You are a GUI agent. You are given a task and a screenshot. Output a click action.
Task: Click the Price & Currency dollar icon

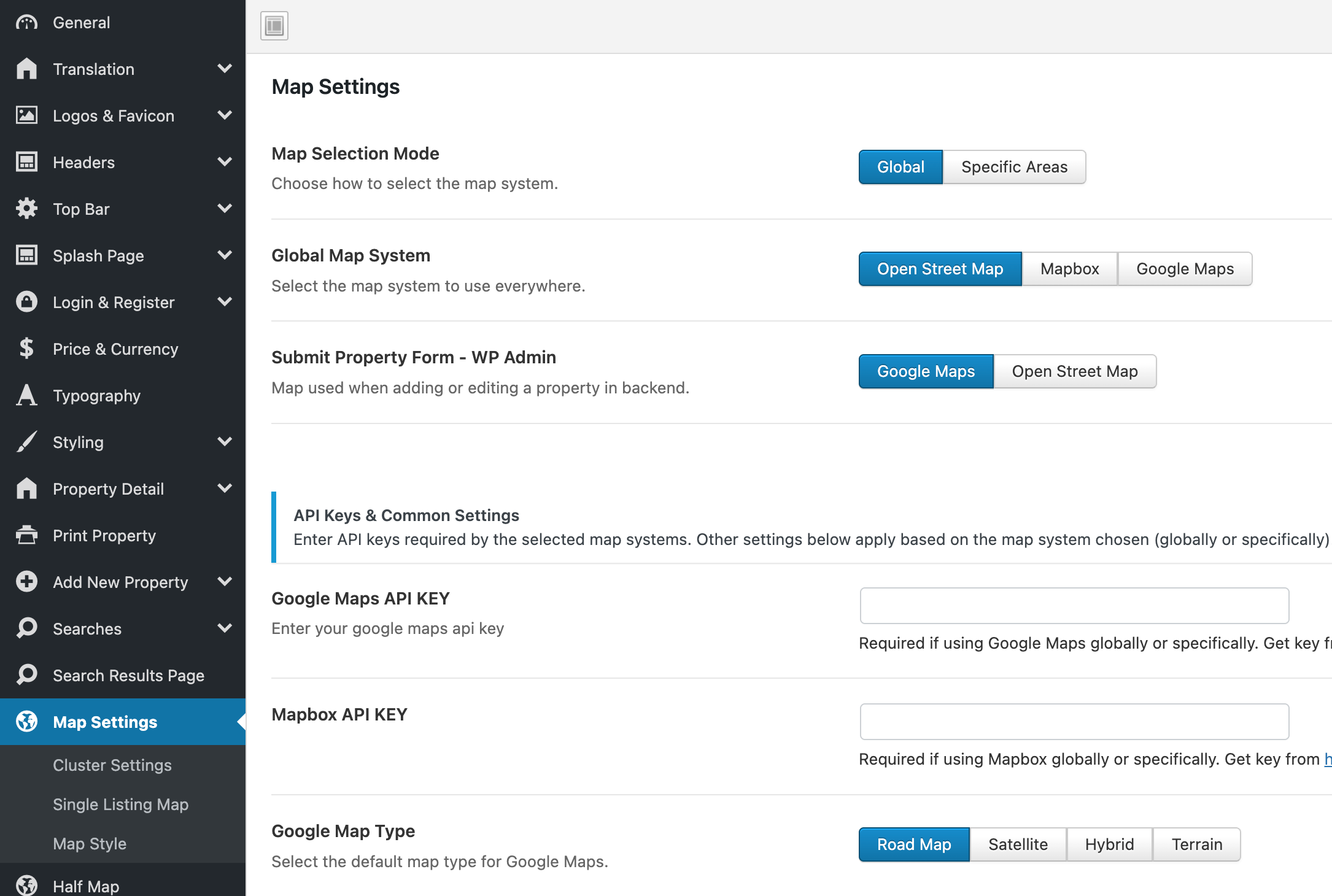[26, 349]
